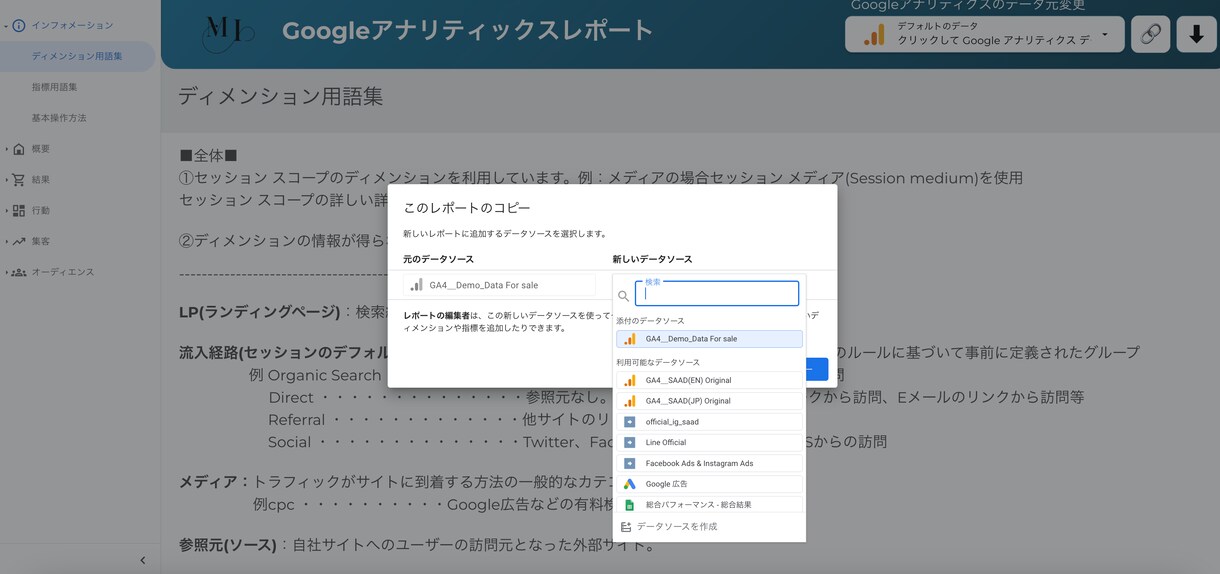The width and height of the screenshot is (1220, 574).
Task: Click the blue copy report button
Action: 817,369
